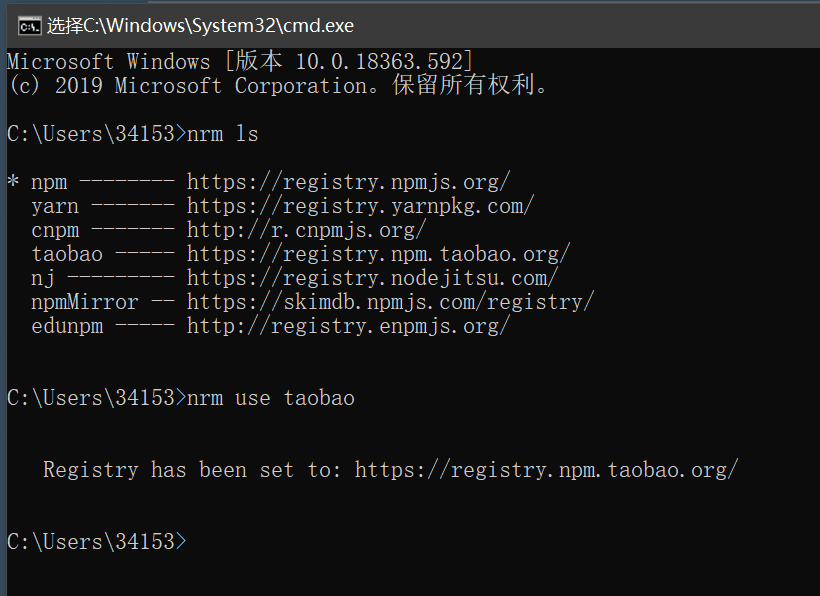This screenshot has width=820, height=596.
Task: Click the 'Registry has been set to' message
Action: 191,469
